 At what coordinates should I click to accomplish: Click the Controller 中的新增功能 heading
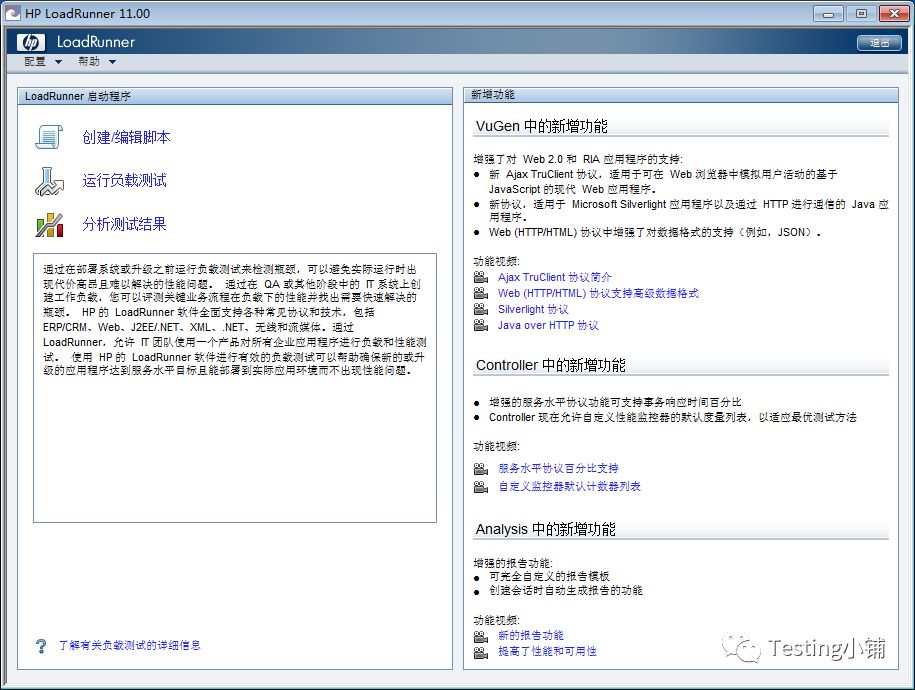(x=551, y=365)
